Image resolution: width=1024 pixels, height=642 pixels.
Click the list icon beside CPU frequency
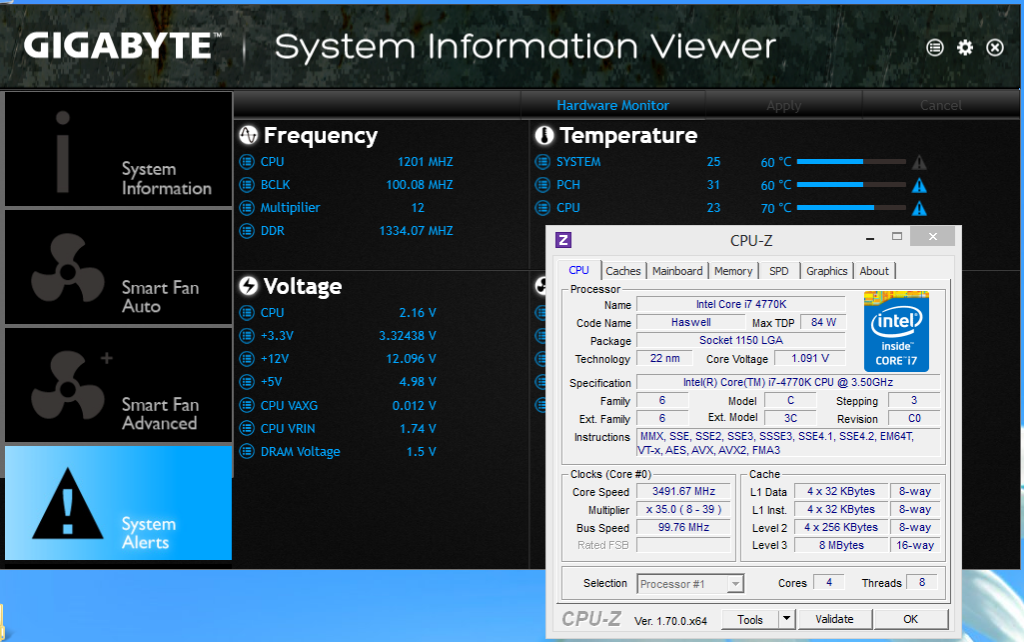tap(247, 162)
